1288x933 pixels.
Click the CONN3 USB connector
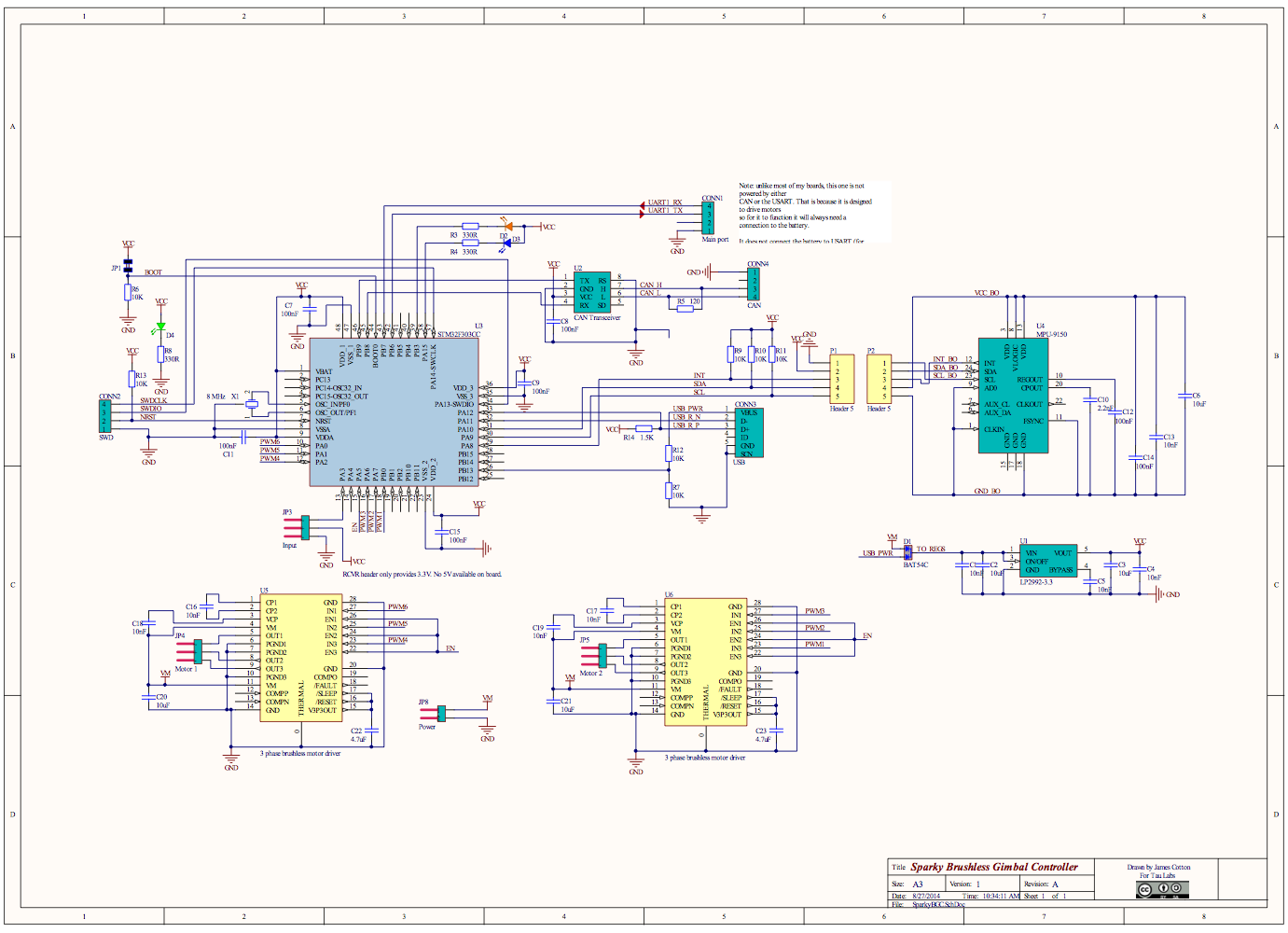coord(748,432)
